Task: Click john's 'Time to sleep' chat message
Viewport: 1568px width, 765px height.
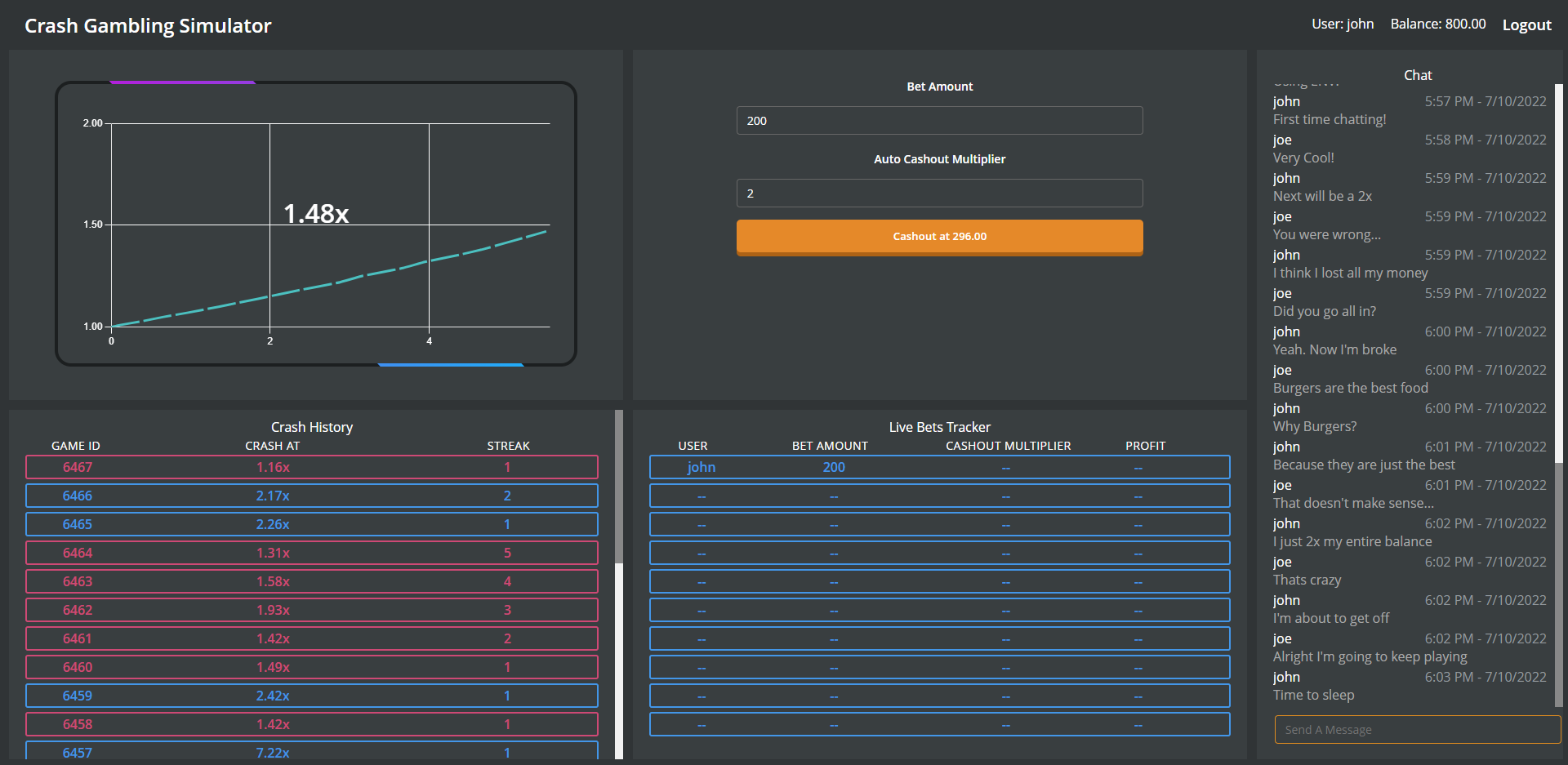Action: tap(1313, 695)
